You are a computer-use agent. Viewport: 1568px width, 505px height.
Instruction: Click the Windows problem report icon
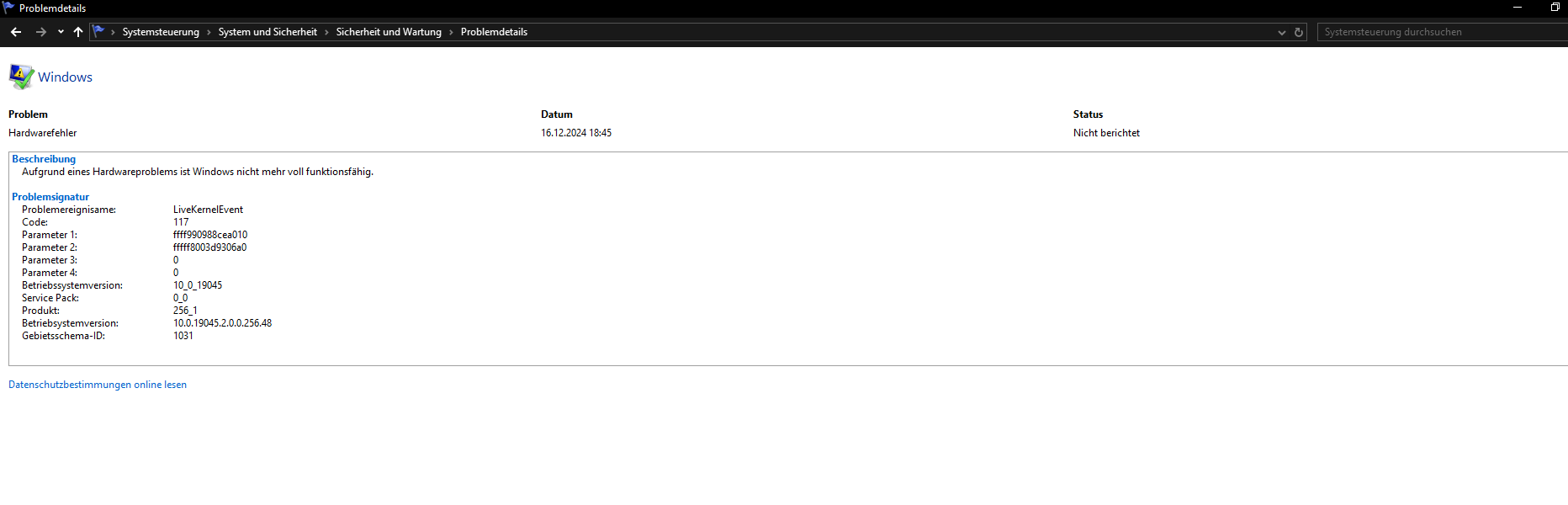click(21, 77)
